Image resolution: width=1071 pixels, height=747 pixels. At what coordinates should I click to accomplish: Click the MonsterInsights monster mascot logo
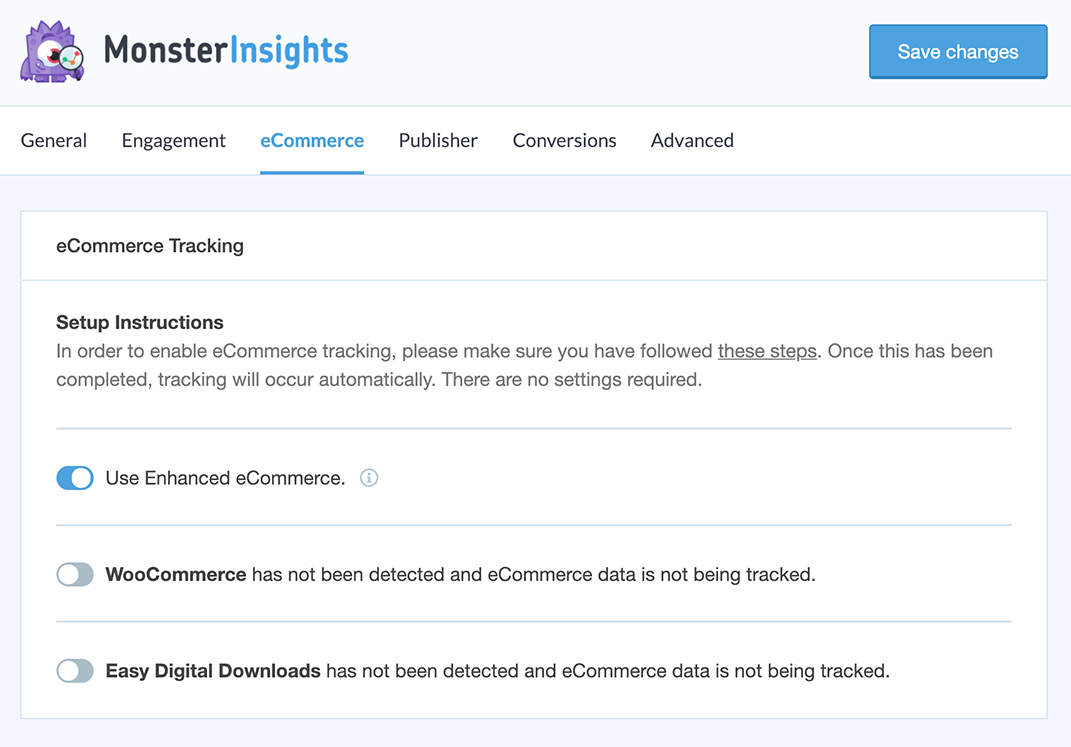pos(52,52)
